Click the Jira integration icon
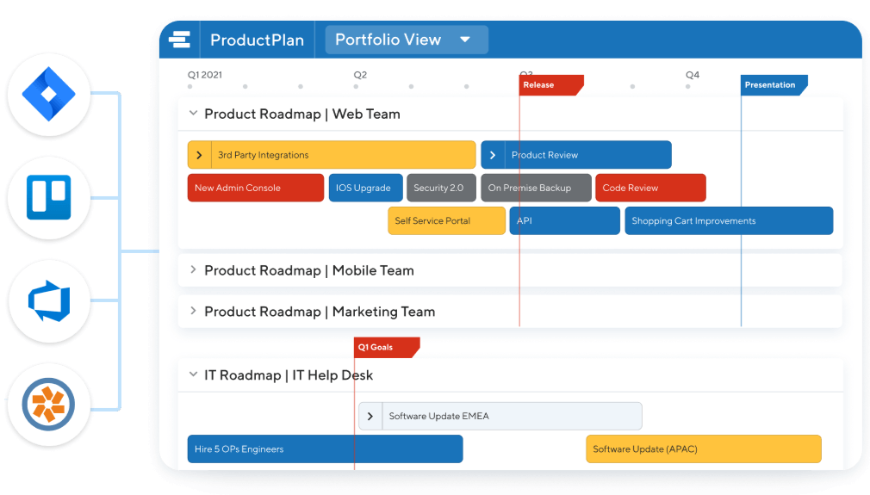This screenshot has height=495, width=870. [49, 95]
